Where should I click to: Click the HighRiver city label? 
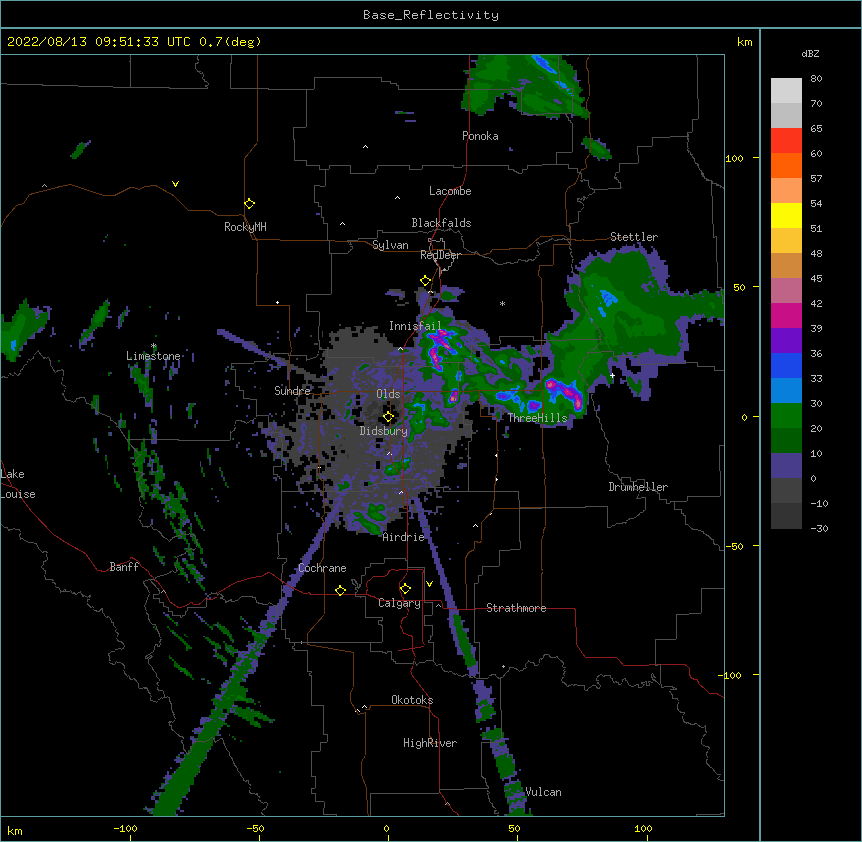tap(430, 743)
